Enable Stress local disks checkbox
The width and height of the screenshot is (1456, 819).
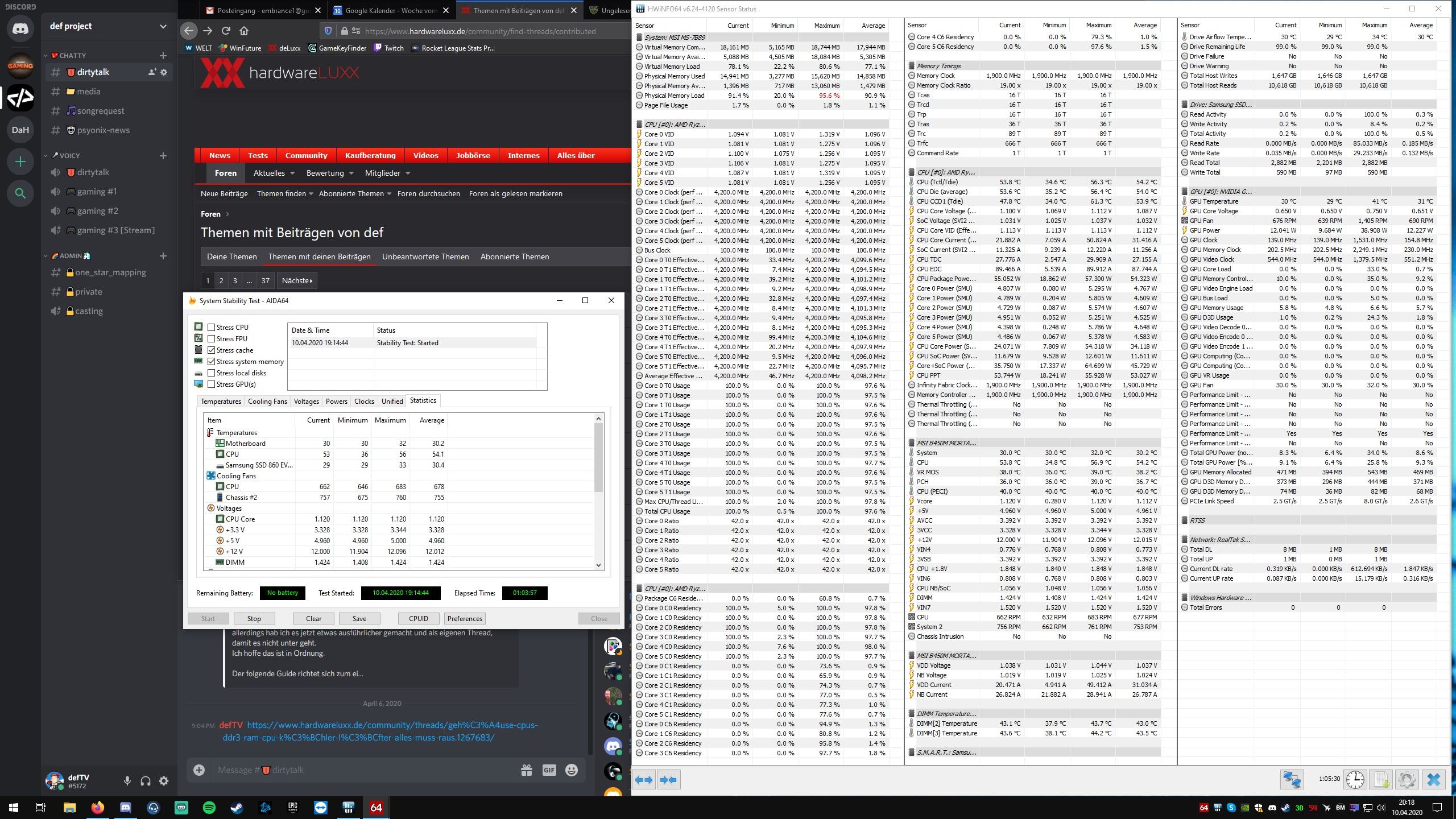point(212,373)
